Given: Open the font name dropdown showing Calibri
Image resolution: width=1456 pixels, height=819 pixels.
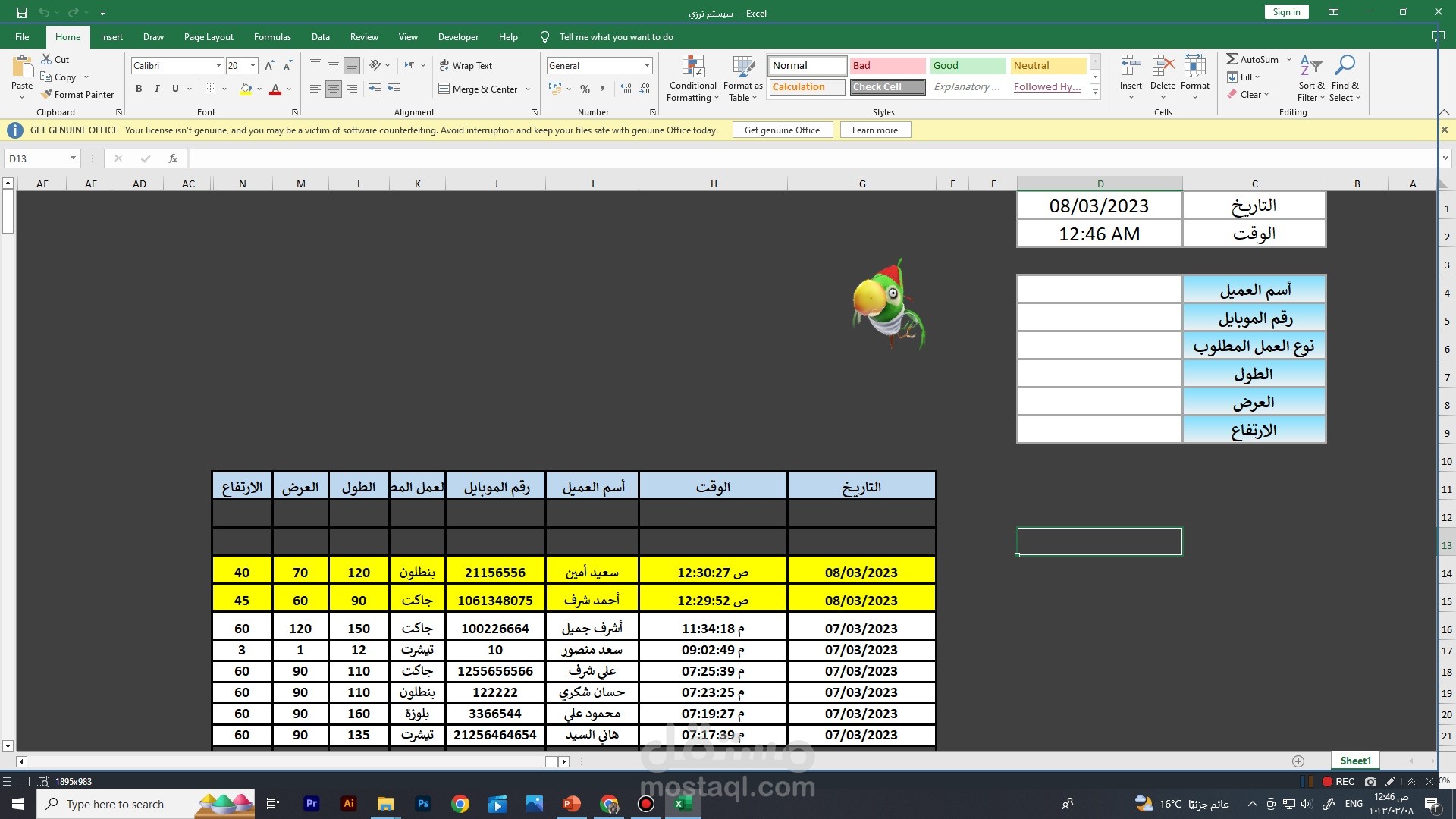Looking at the screenshot, I should [218, 66].
